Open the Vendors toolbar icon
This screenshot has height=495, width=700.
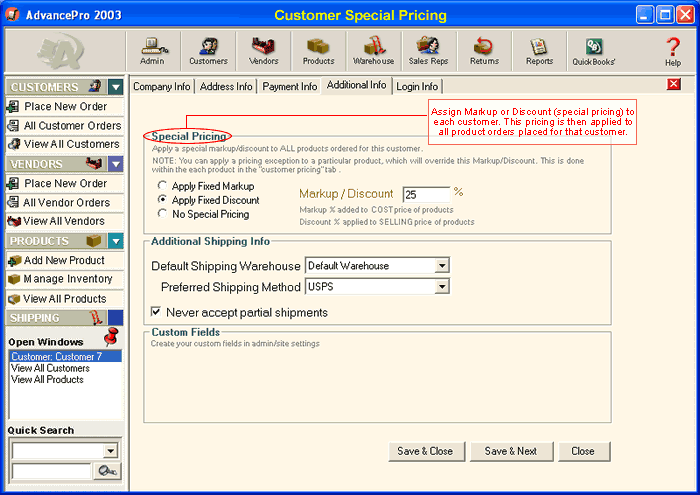(263, 51)
